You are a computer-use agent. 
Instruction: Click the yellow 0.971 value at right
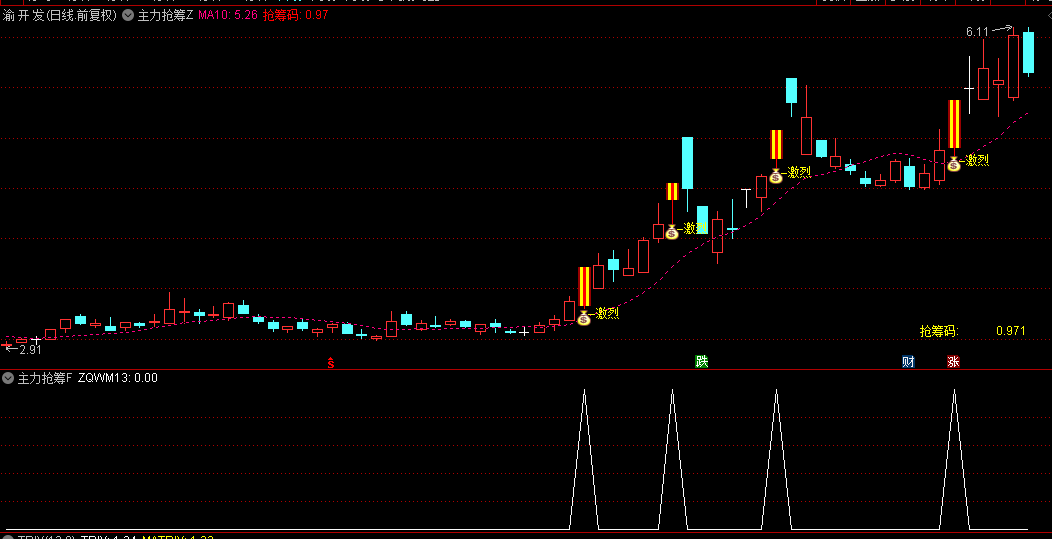(x=1010, y=331)
